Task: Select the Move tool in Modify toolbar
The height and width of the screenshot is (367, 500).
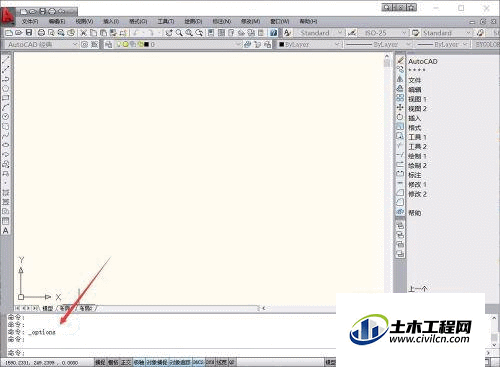Action: 400,107
